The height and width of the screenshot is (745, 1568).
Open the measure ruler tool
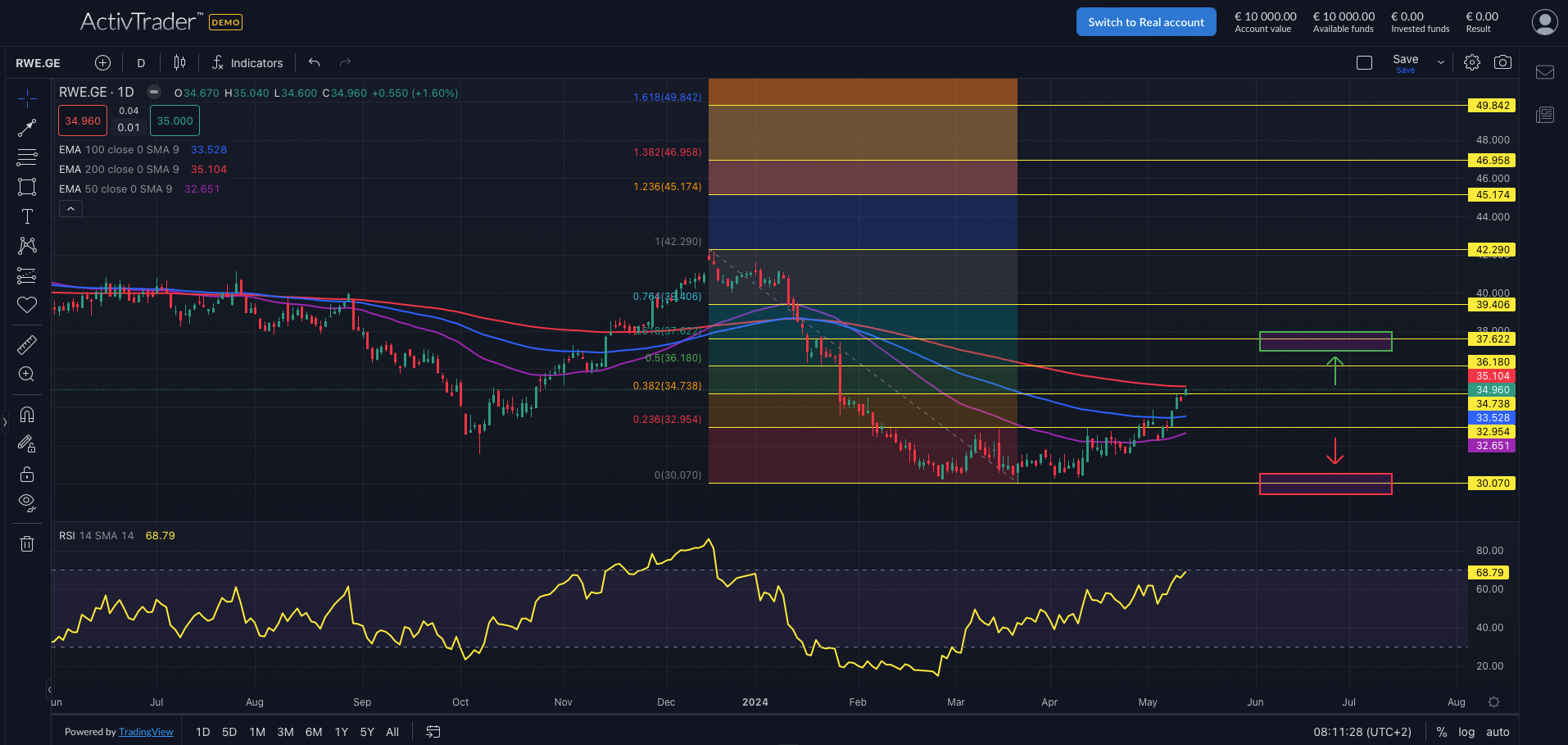[27, 345]
